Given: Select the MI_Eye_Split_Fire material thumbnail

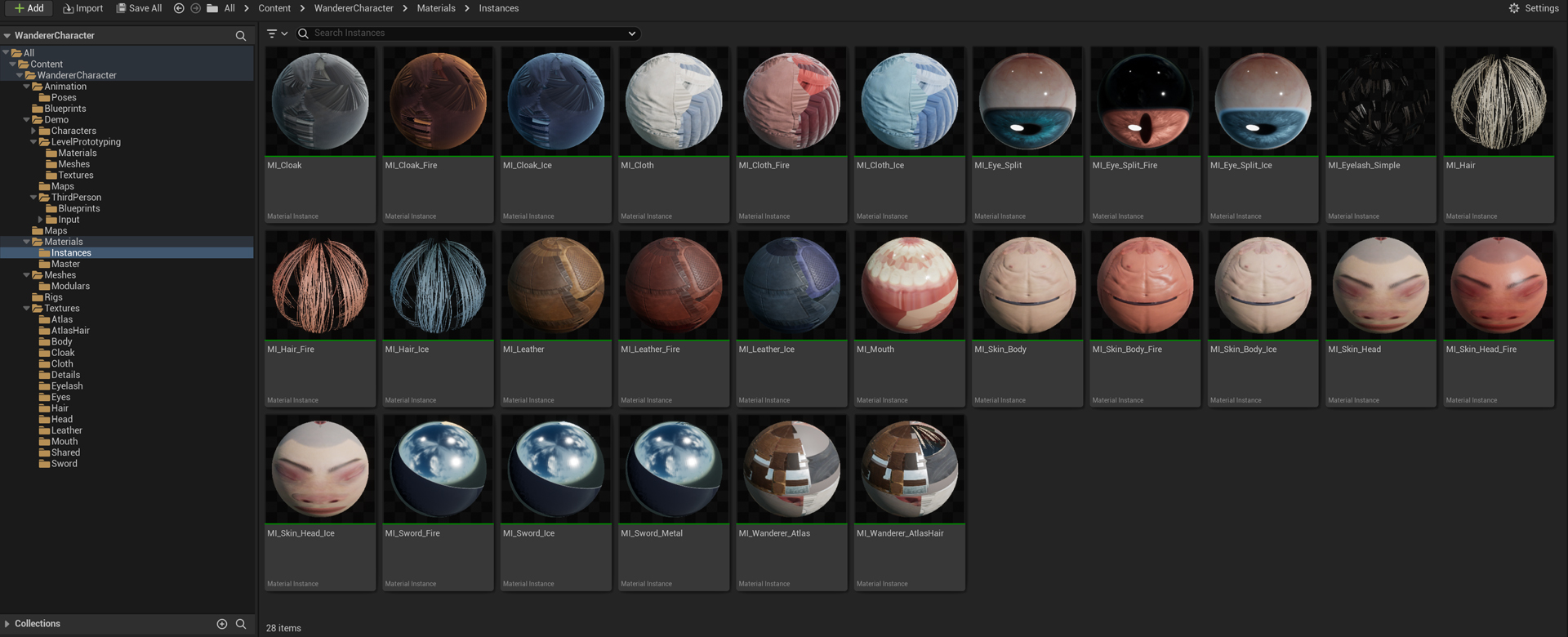Looking at the screenshot, I should pos(1145,102).
